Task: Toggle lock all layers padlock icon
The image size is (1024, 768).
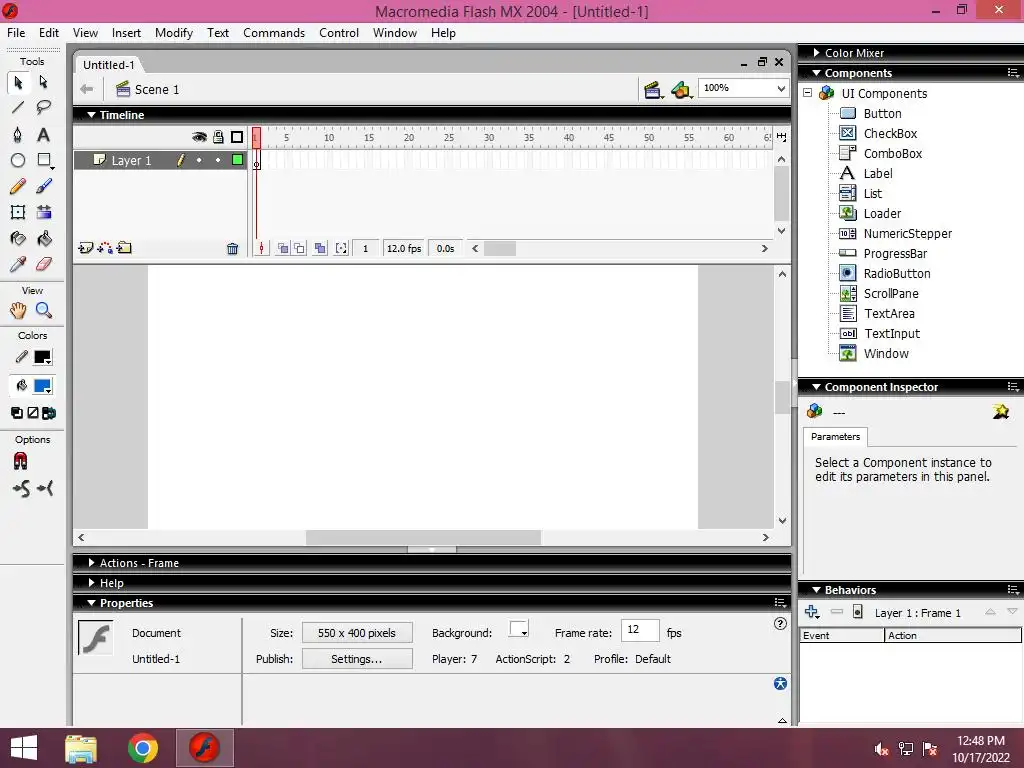Action: point(218,137)
